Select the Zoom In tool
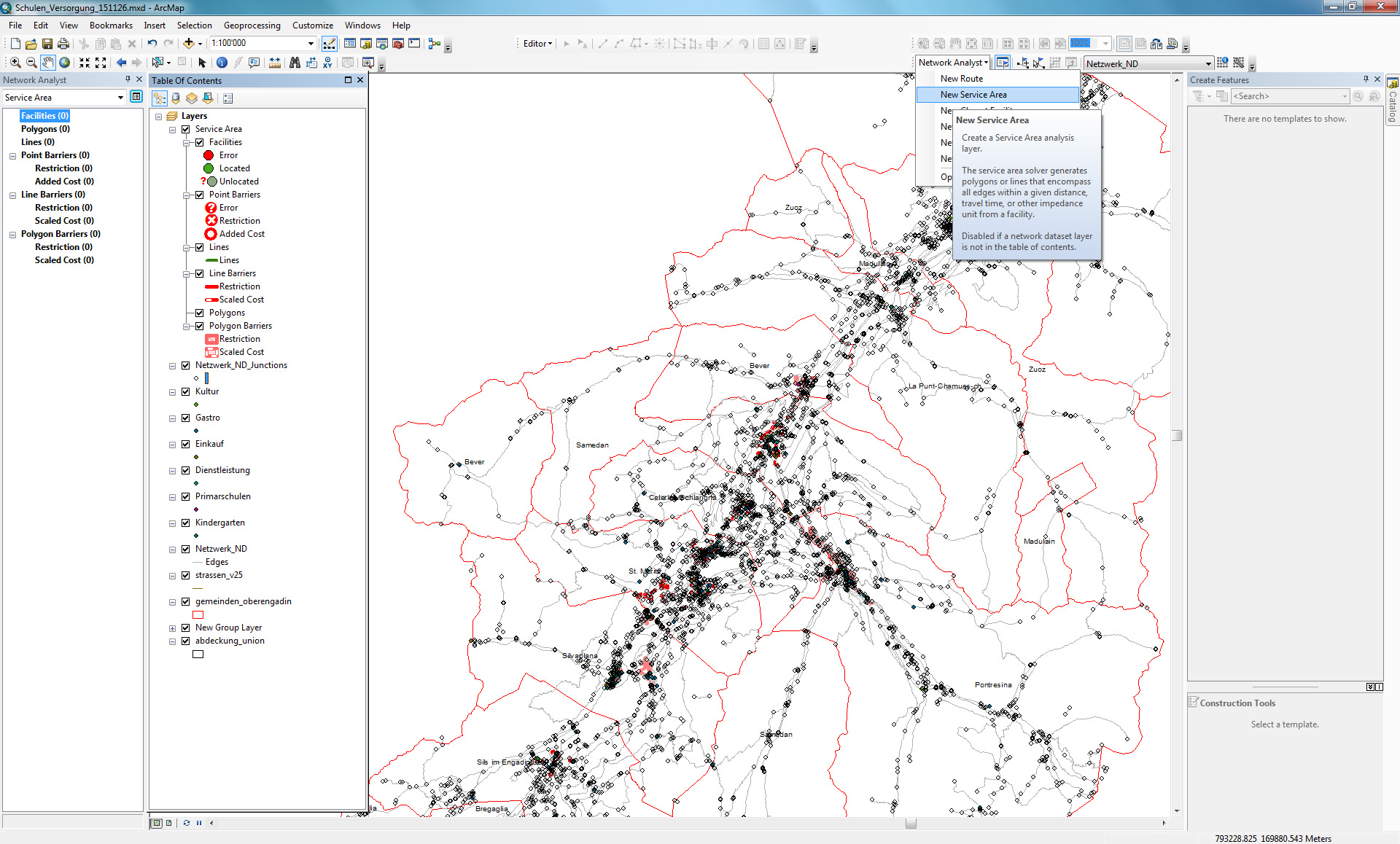Screen dimensions: 1400x844 15,63
